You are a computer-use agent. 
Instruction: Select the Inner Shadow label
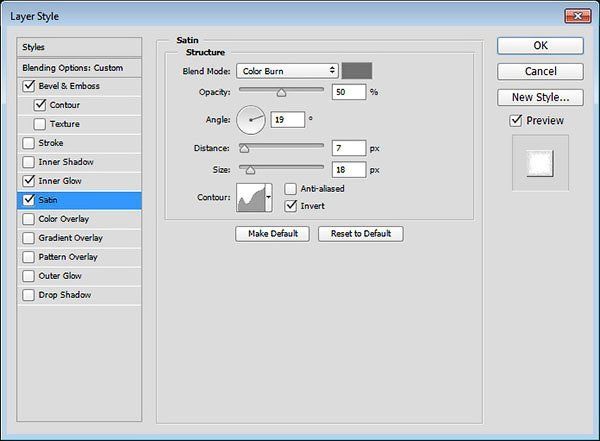click(66, 162)
